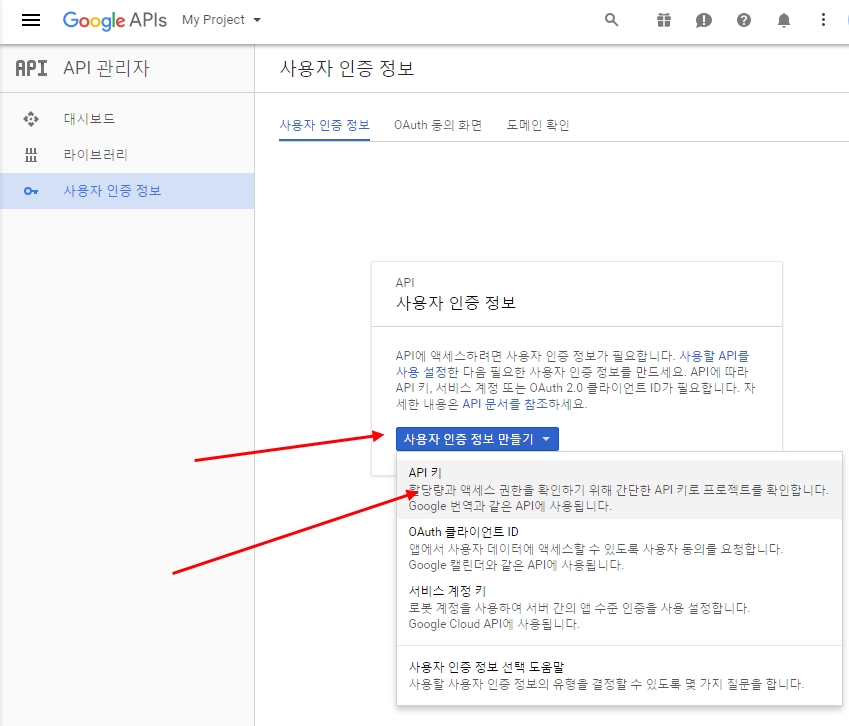
Task: Expand the My Project selector dropdown
Action: [x=221, y=20]
